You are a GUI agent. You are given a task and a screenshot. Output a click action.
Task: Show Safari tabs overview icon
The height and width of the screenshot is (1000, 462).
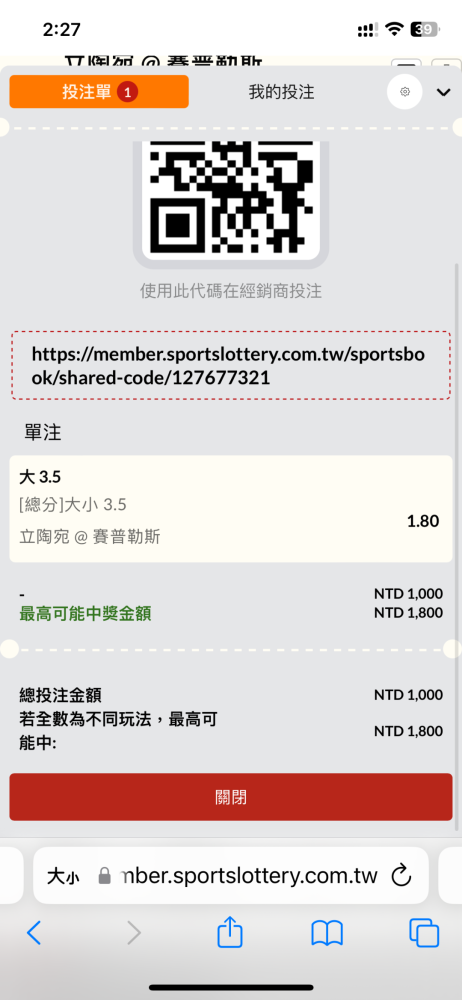[x=424, y=934]
